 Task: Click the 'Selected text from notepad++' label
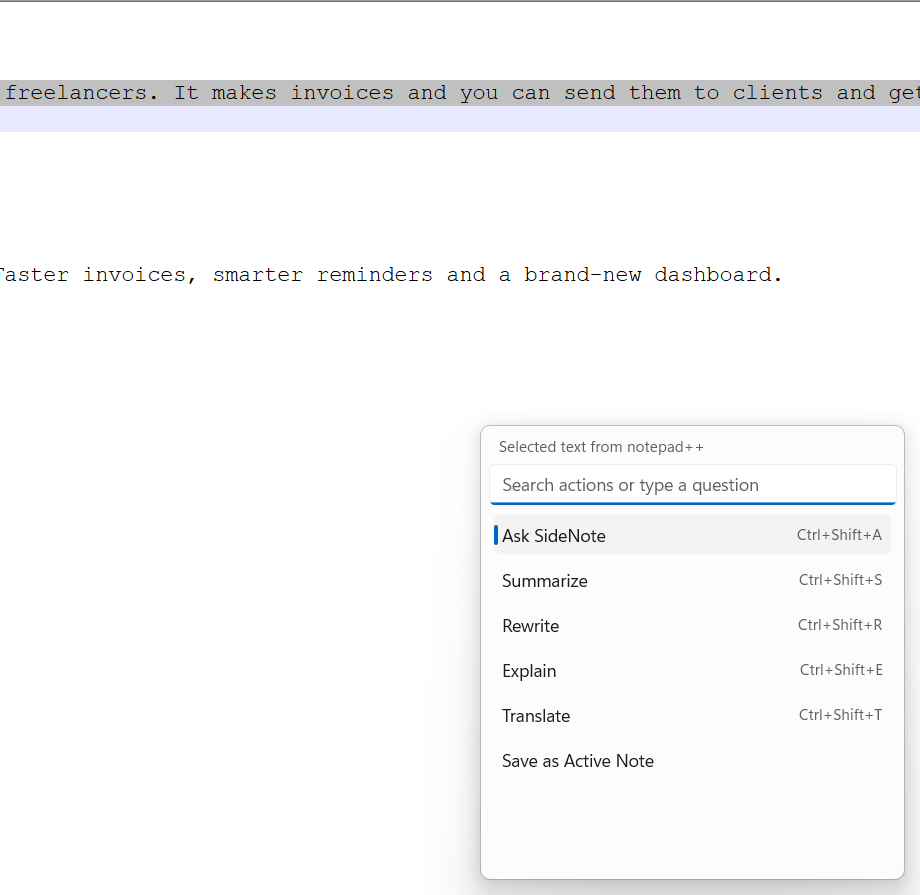[601, 447]
